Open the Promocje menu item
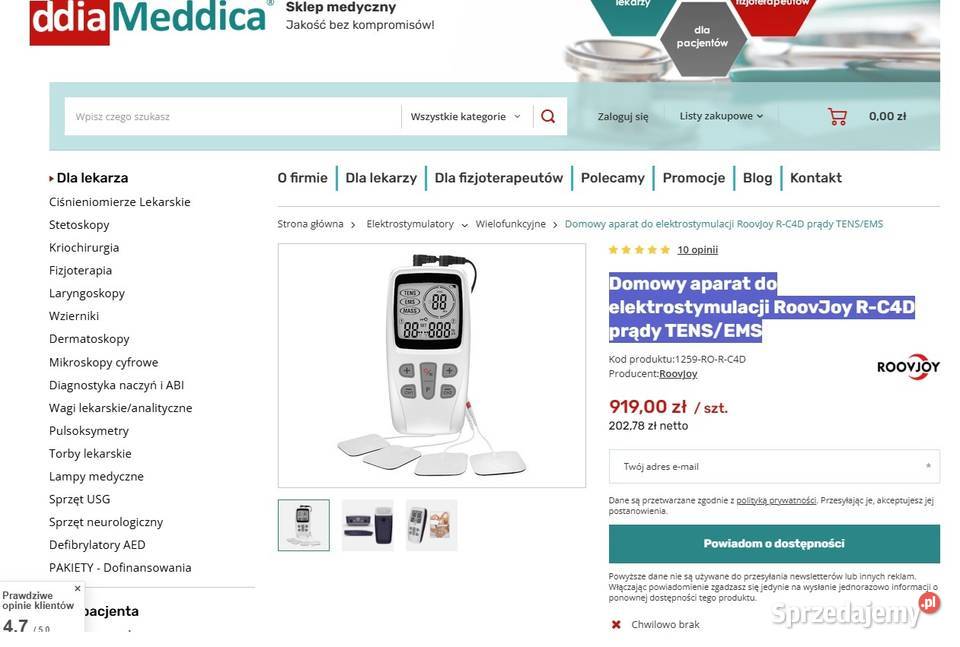 click(694, 178)
